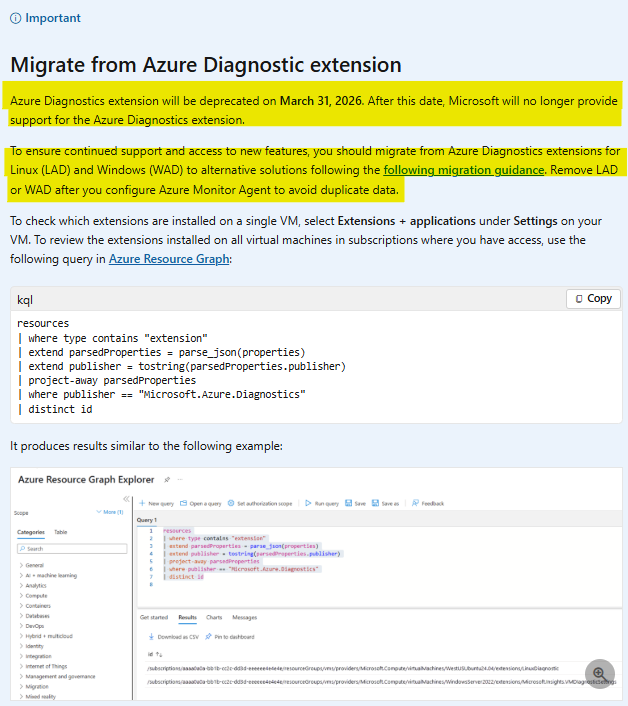The height and width of the screenshot is (706, 628).
Task: Open the Messages tab
Action: click(x=244, y=617)
